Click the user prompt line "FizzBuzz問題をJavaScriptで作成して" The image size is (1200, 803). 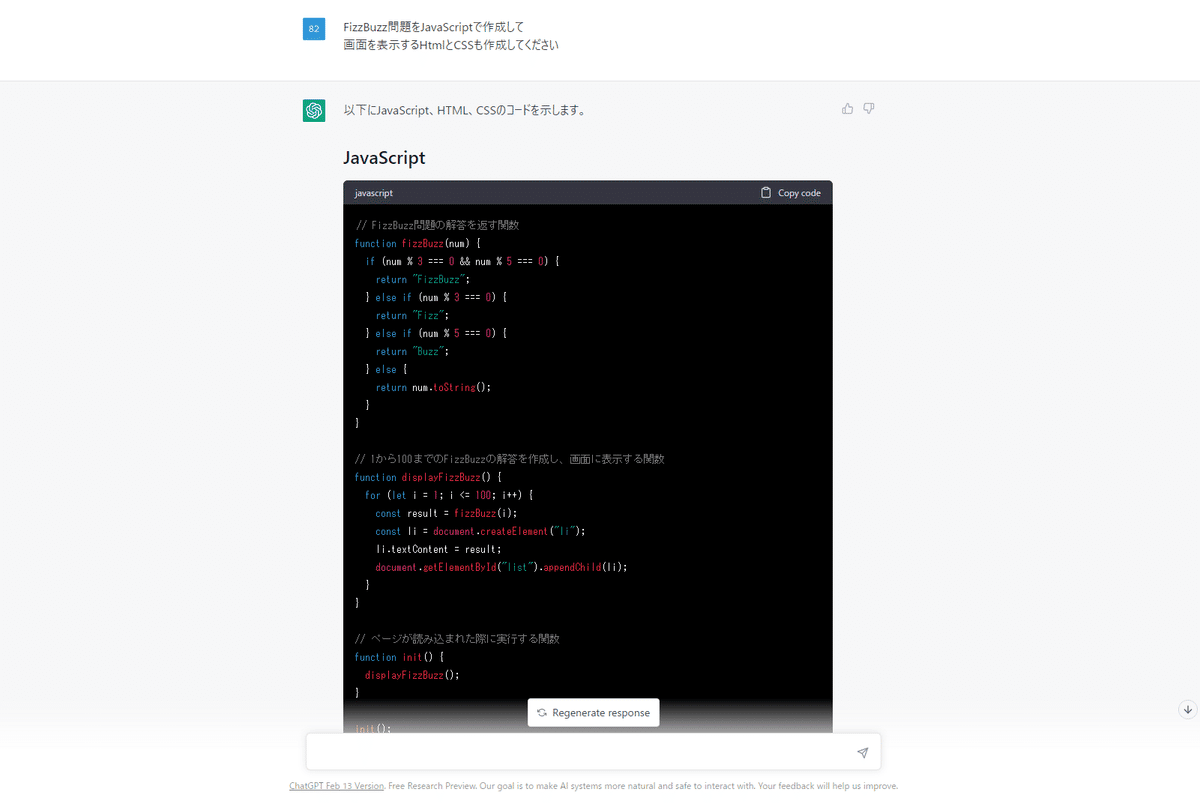coord(433,27)
